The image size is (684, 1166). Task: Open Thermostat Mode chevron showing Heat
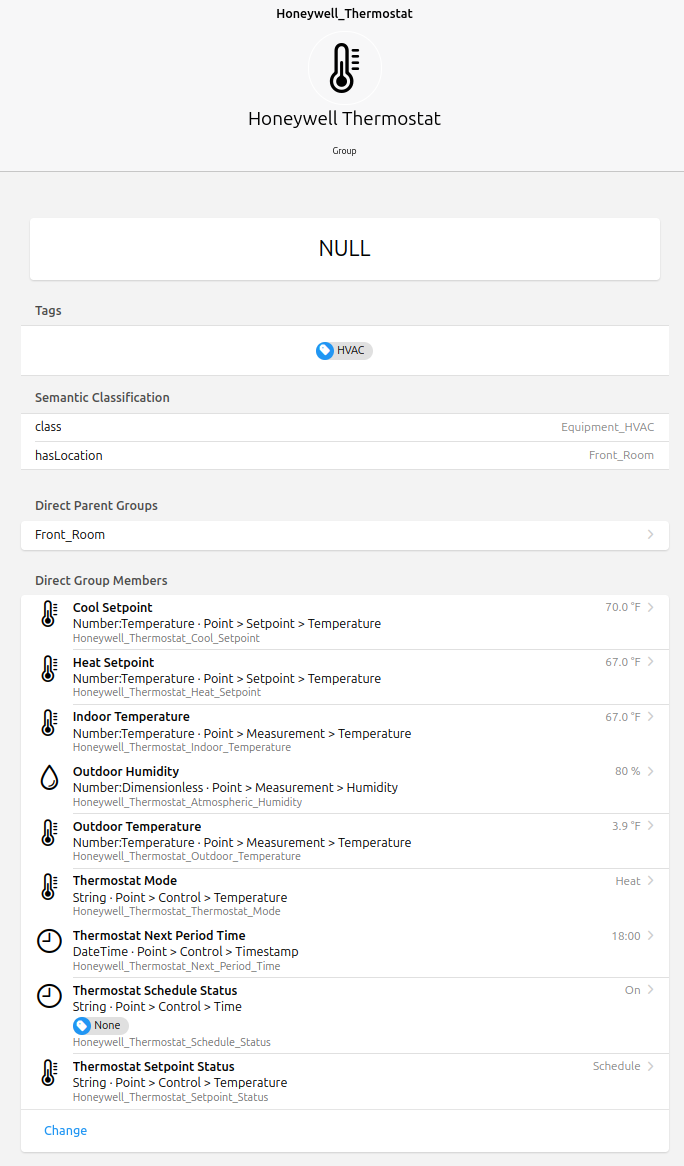point(651,881)
